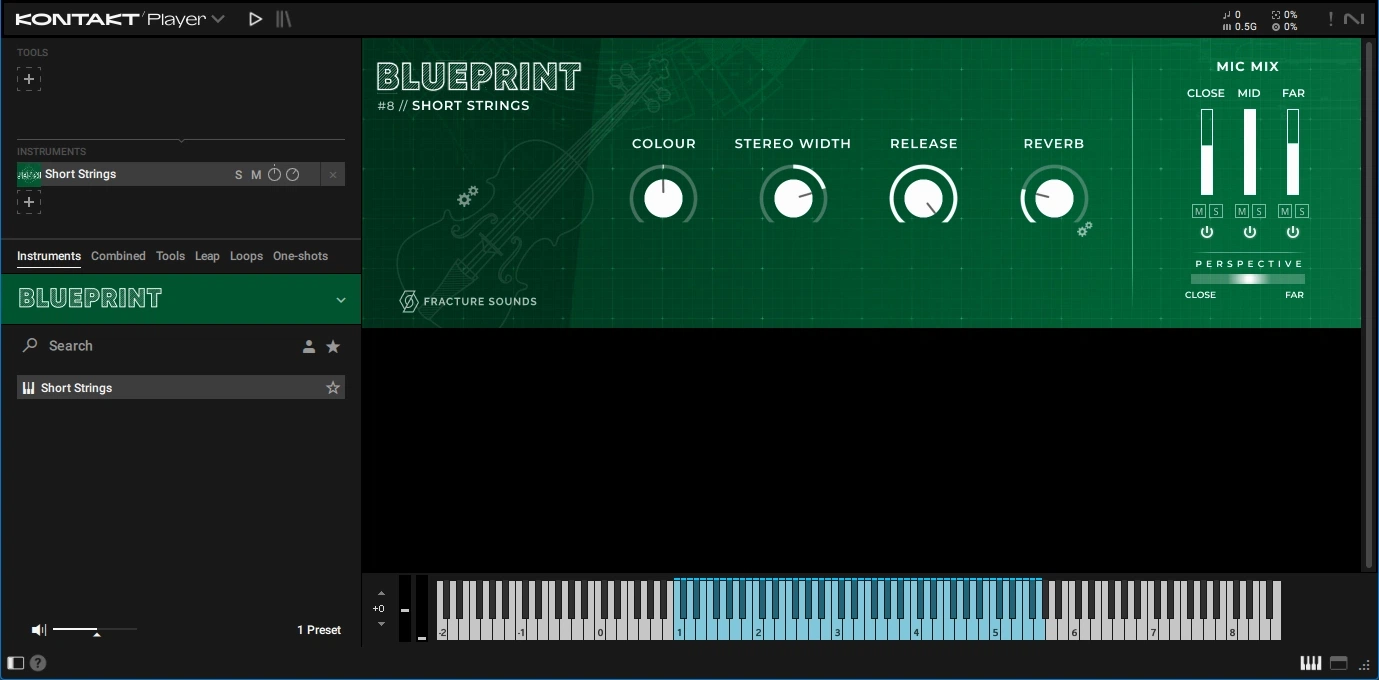The image size is (1379, 680).
Task: Click the resize grip dots icon at bottom right
Action: pyautogui.click(x=1365, y=664)
